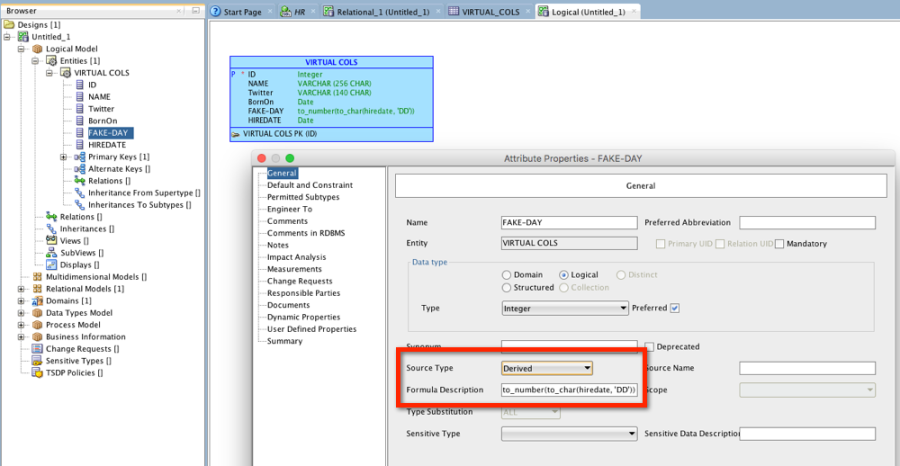This screenshot has height=466, width=900.
Task: Click the Formula Description input field
Action: [x=569, y=389]
